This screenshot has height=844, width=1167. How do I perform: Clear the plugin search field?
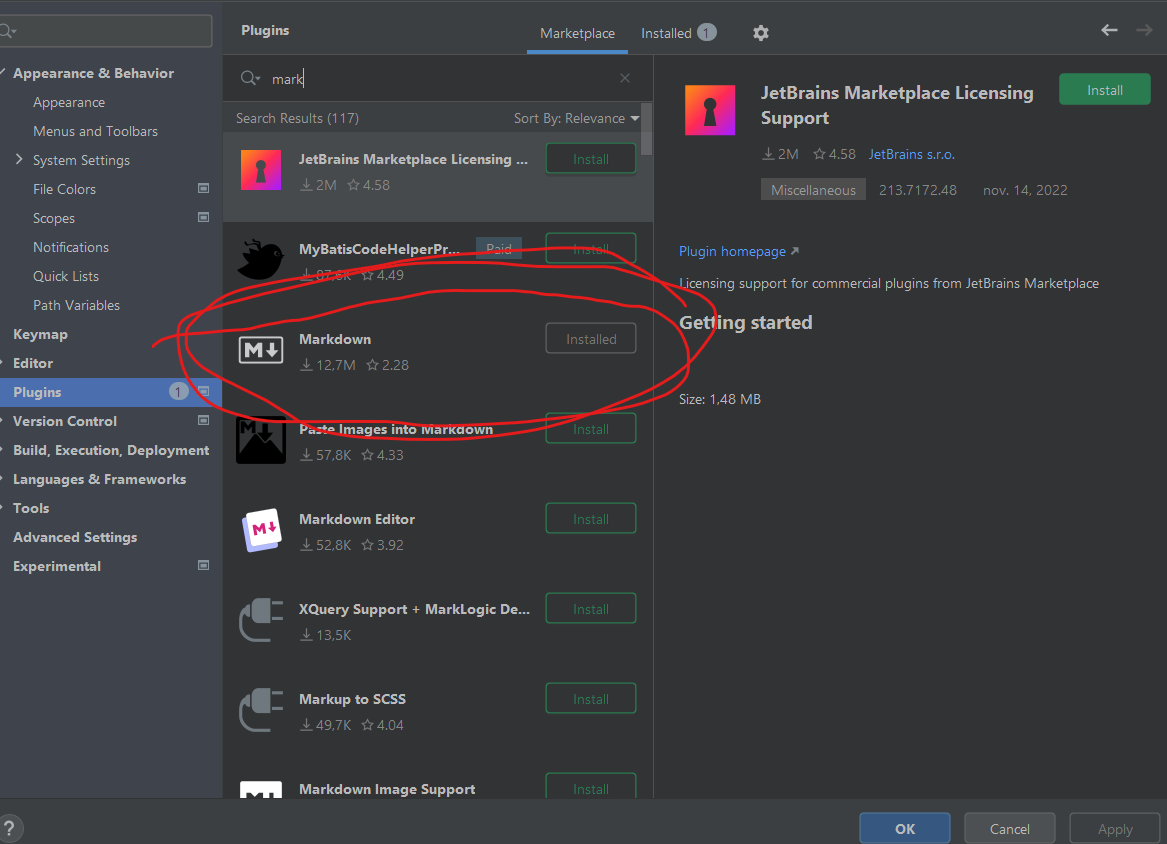click(625, 78)
